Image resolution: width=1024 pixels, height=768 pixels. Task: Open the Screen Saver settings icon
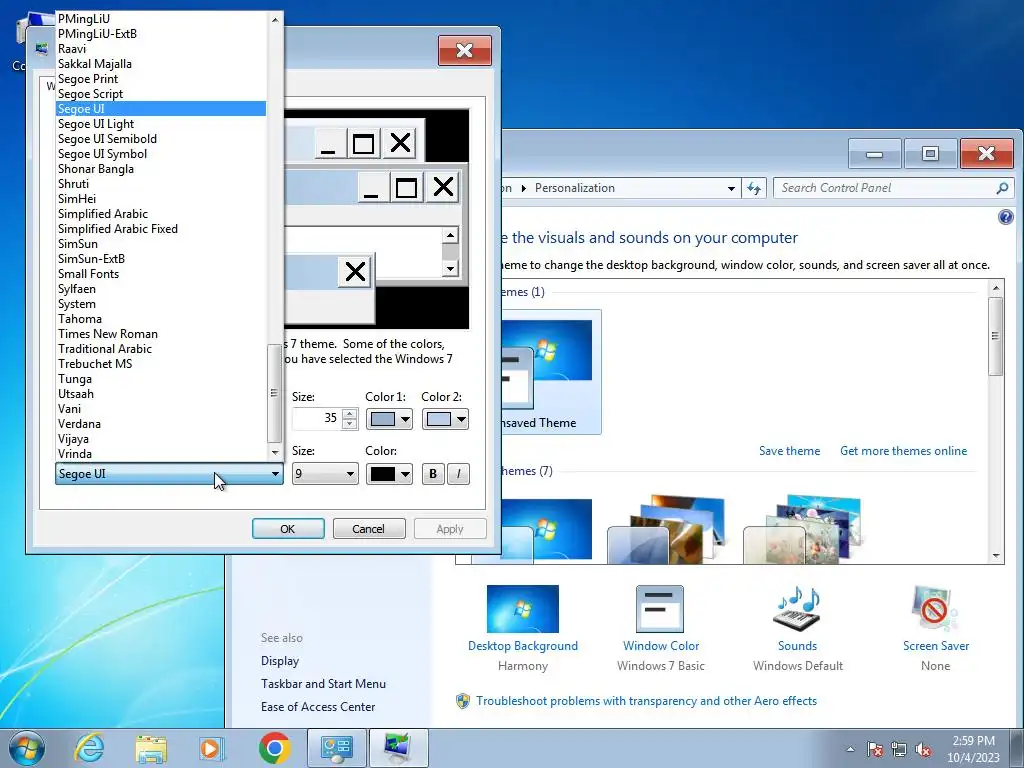pyautogui.click(x=935, y=609)
